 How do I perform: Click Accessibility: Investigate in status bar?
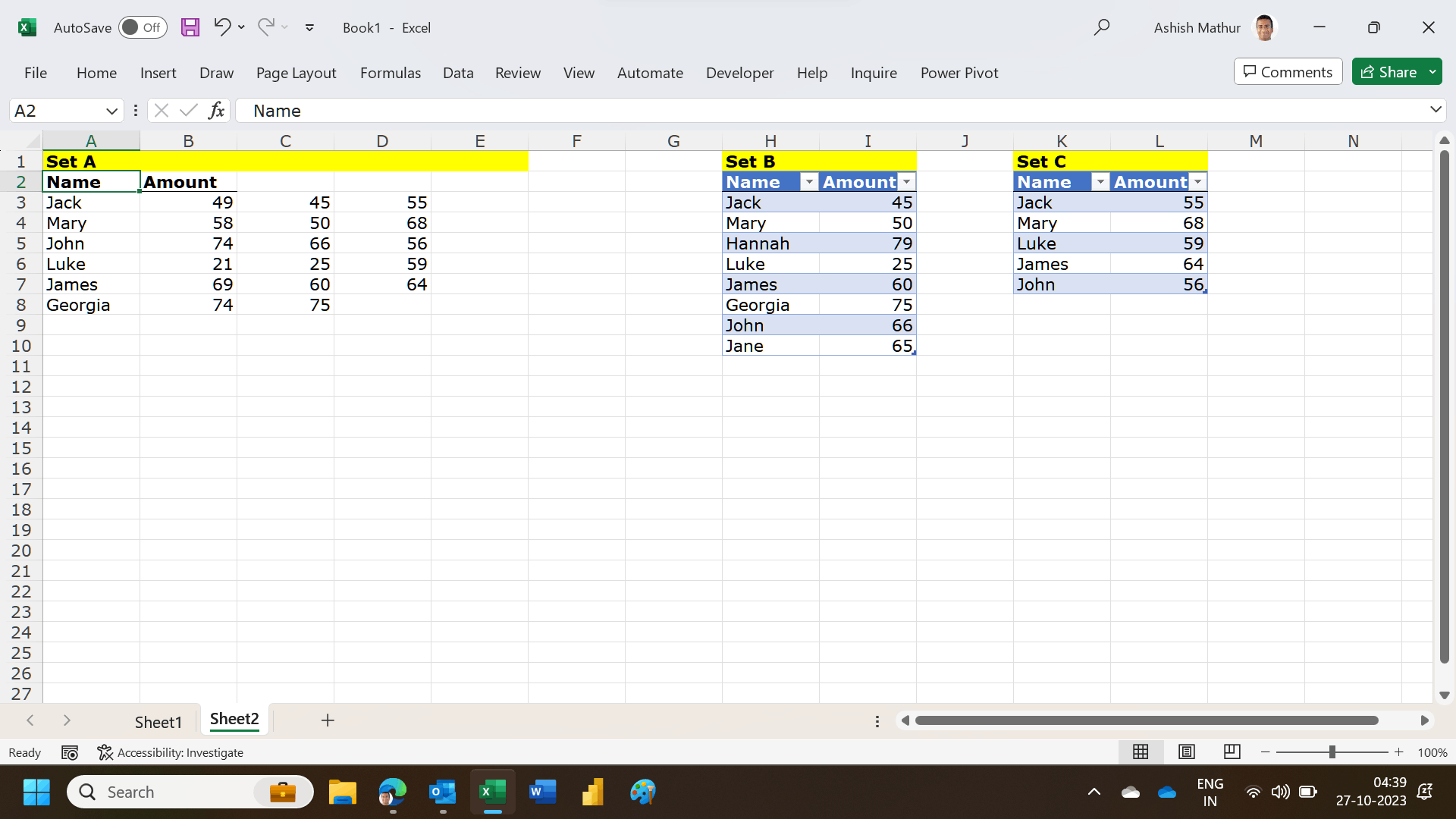pyautogui.click(x=171, y=752)
